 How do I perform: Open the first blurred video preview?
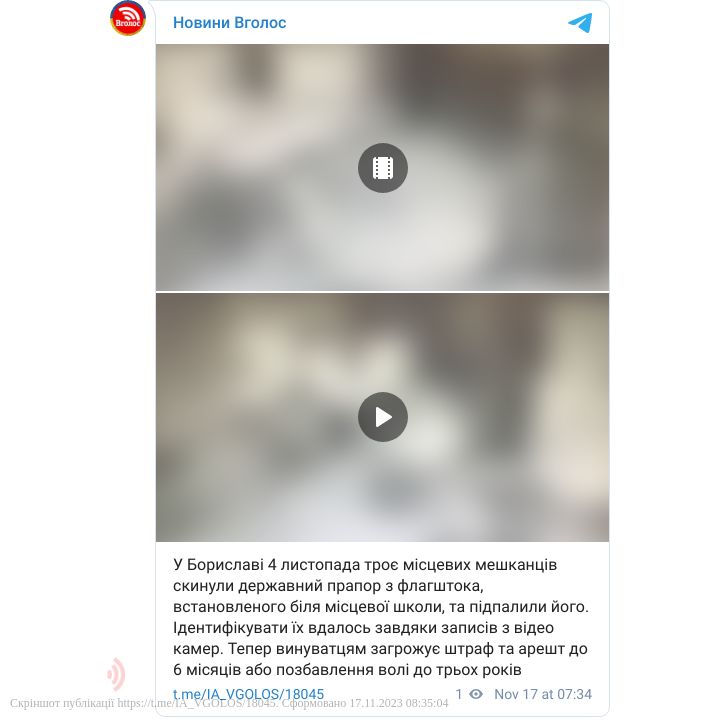coord(383,168)
